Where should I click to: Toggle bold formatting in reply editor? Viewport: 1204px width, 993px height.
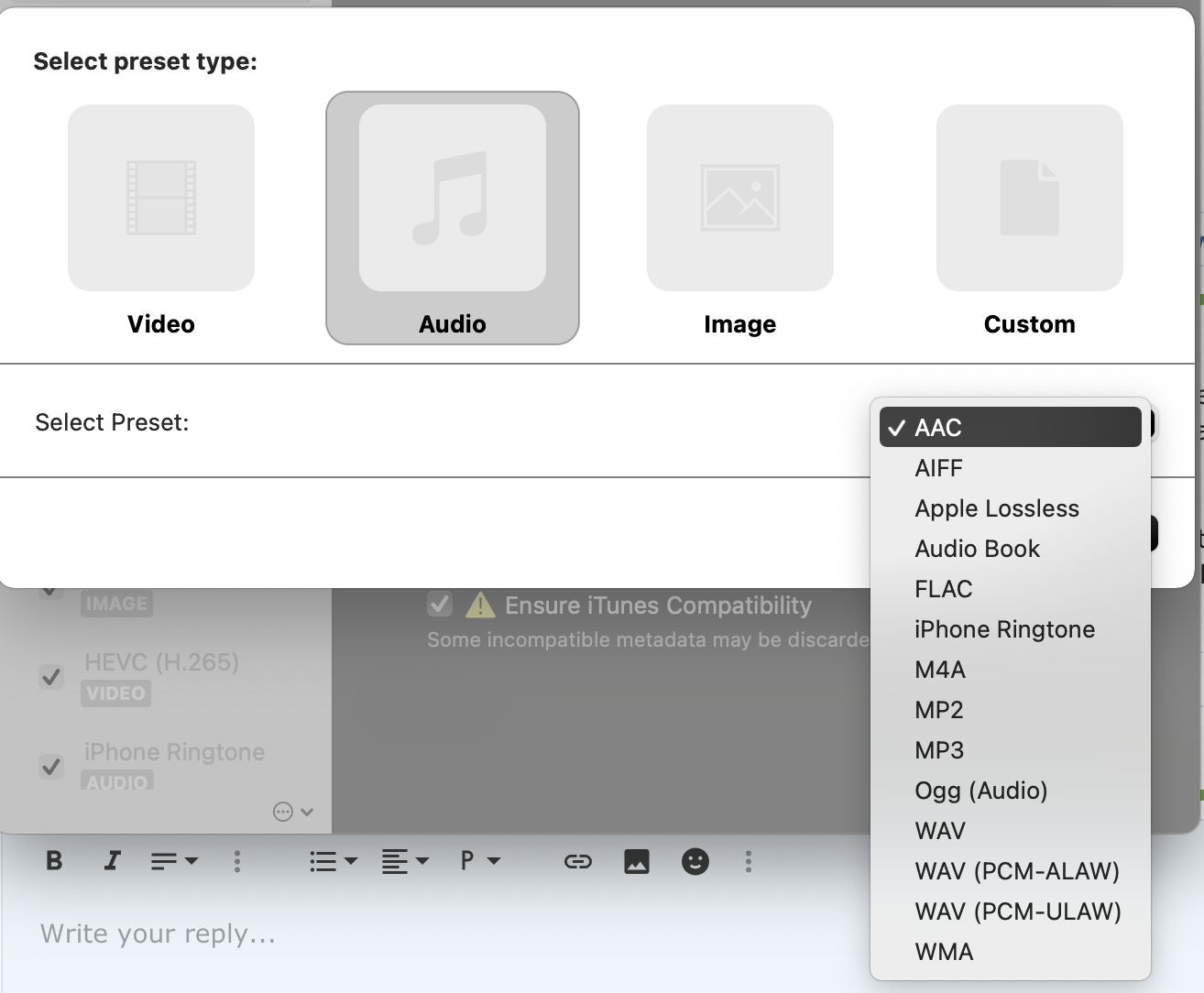(54, 861)
